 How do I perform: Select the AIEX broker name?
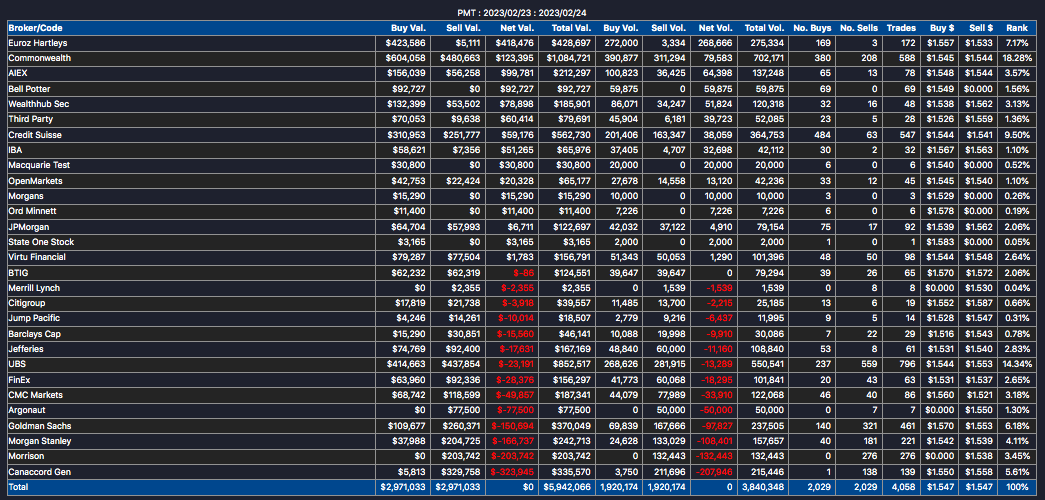[18, 73]
